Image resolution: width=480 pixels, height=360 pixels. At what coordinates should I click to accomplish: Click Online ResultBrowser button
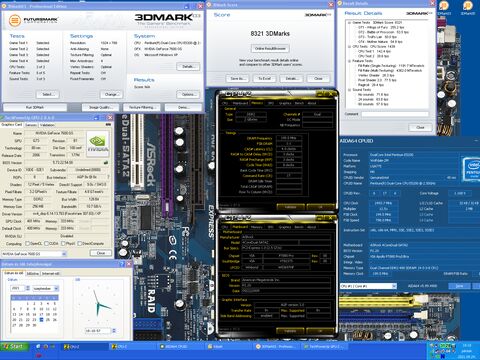click(x=270, y=48)
